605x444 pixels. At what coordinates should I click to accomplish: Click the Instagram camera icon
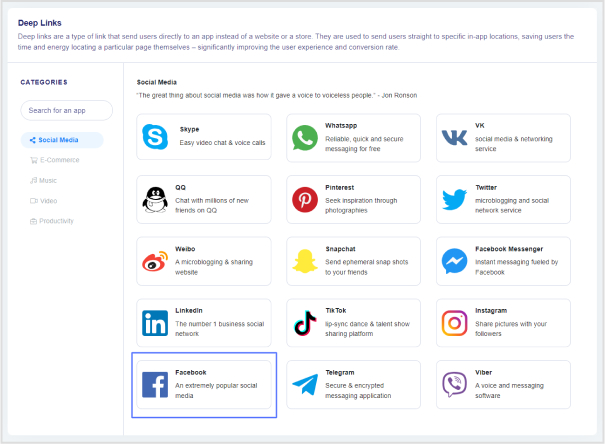[x=455, y=323]
